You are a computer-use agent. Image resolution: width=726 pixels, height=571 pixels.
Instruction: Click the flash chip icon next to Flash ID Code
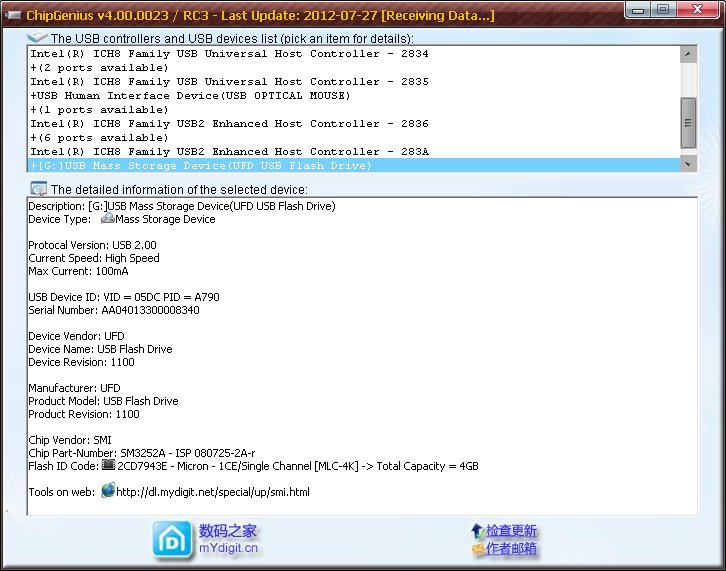[108, 464]
